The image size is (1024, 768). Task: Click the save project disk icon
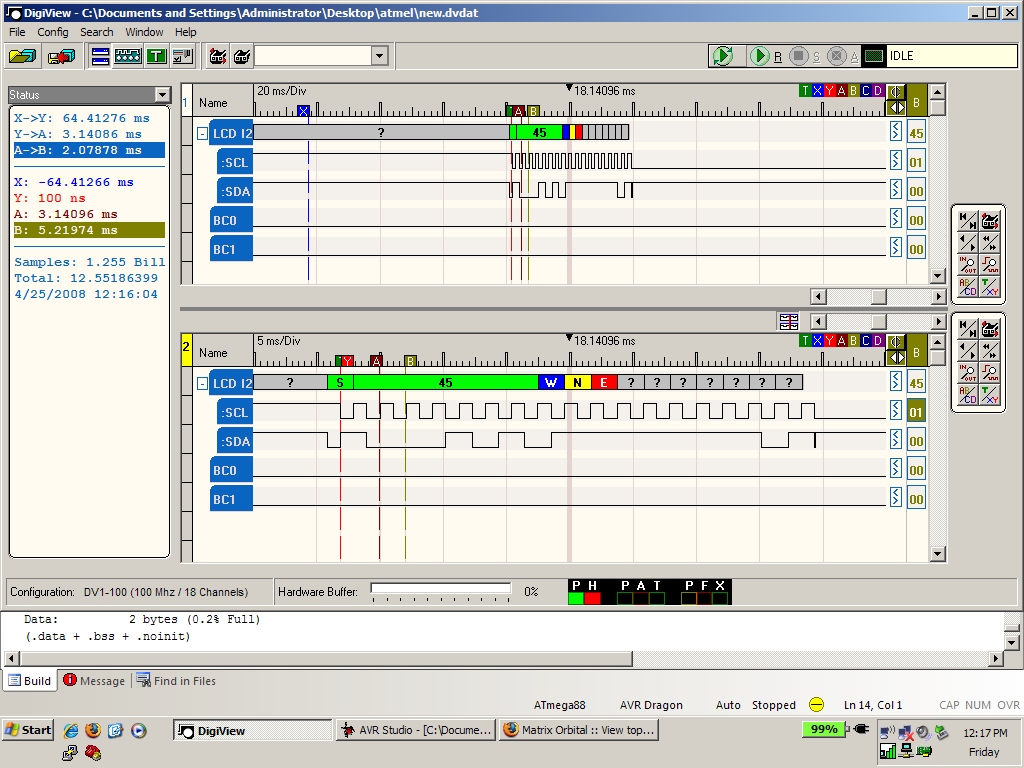tap(61, 57)
